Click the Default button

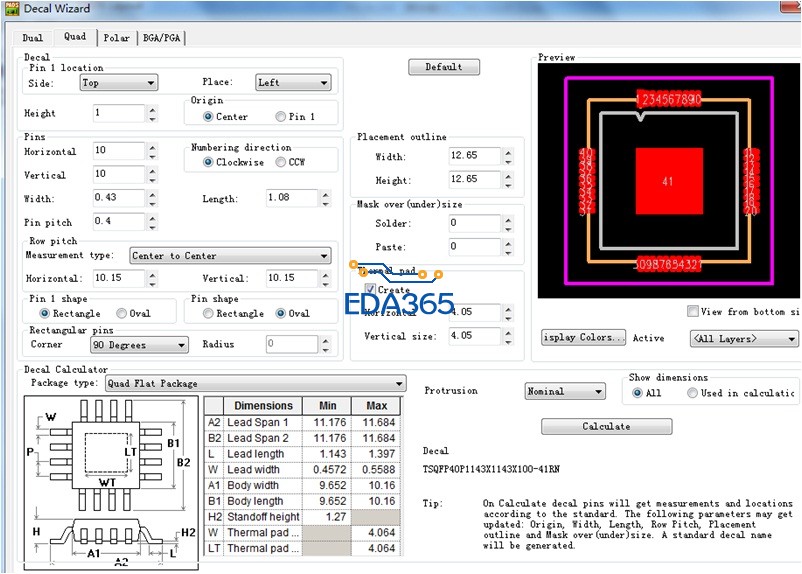(443, 67)
